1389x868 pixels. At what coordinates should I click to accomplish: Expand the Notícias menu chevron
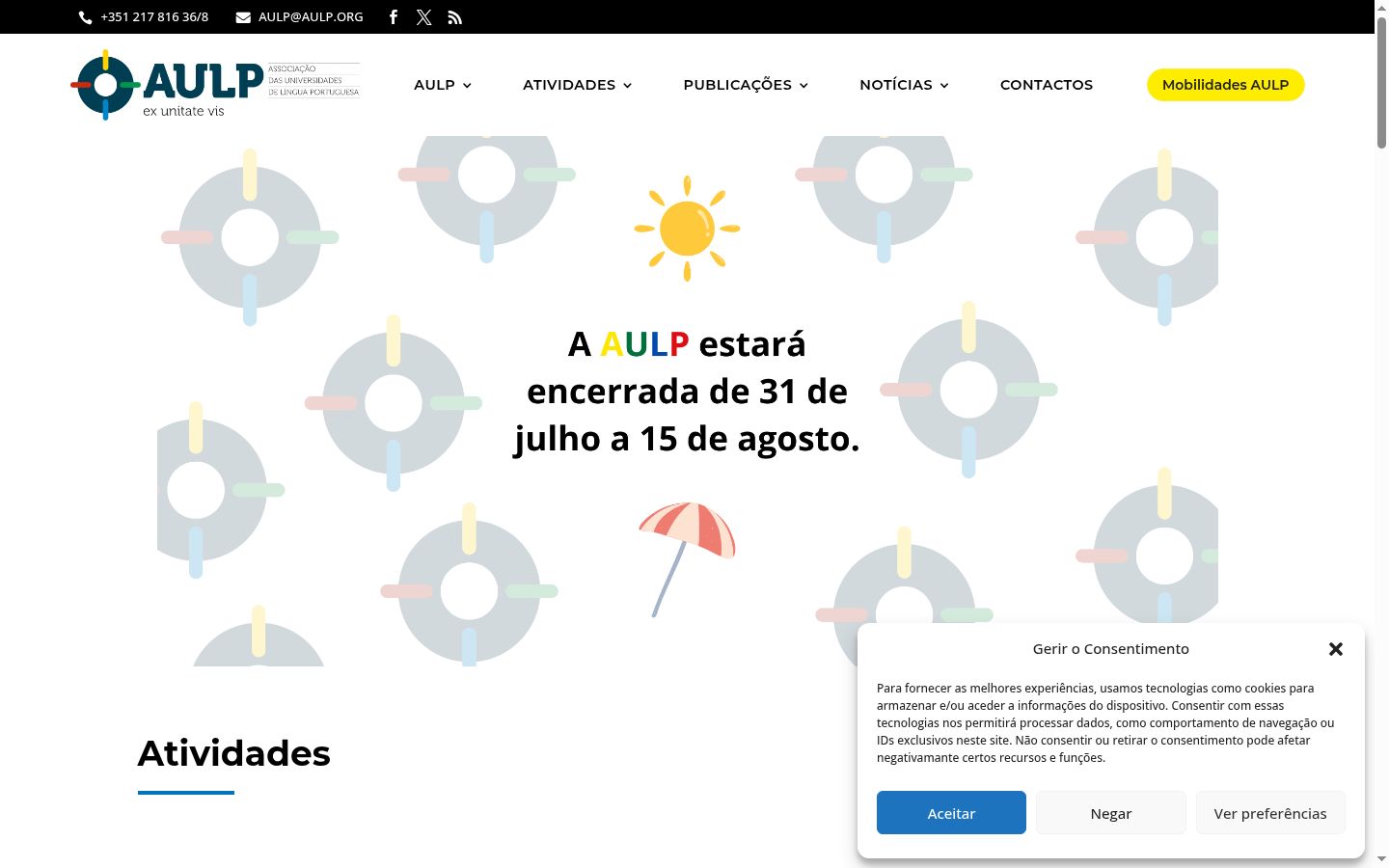tap(944, 86)
